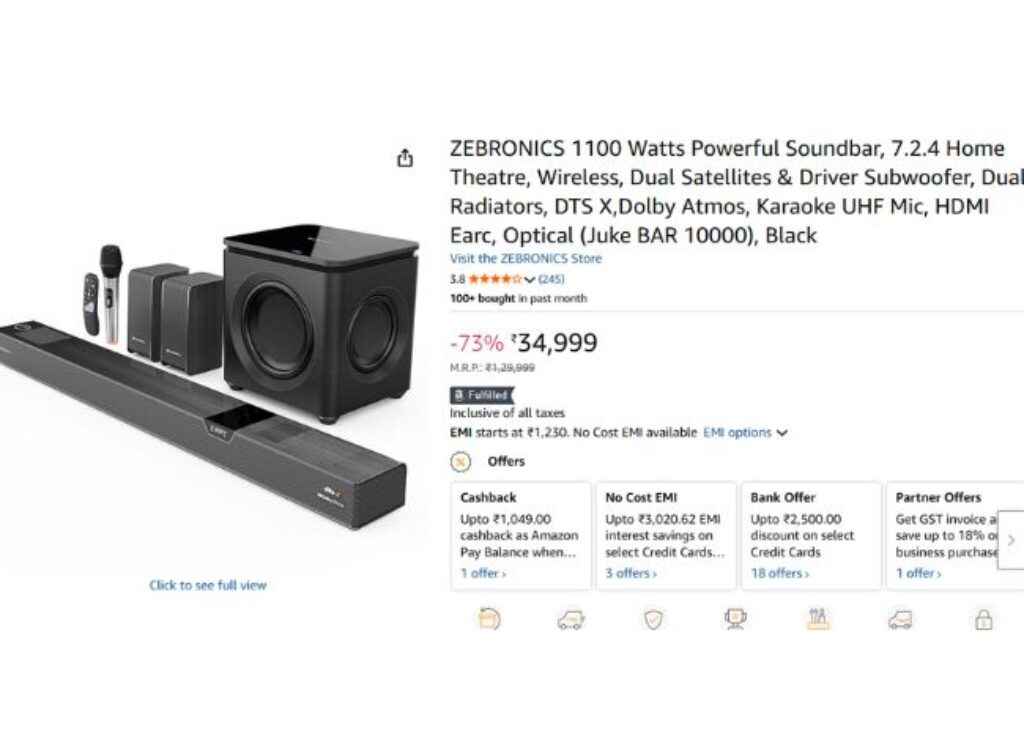The height and width of the screenshot is (756, 1024).
Task: Click the Top Brand trophy icon
Action: [735, 620]
